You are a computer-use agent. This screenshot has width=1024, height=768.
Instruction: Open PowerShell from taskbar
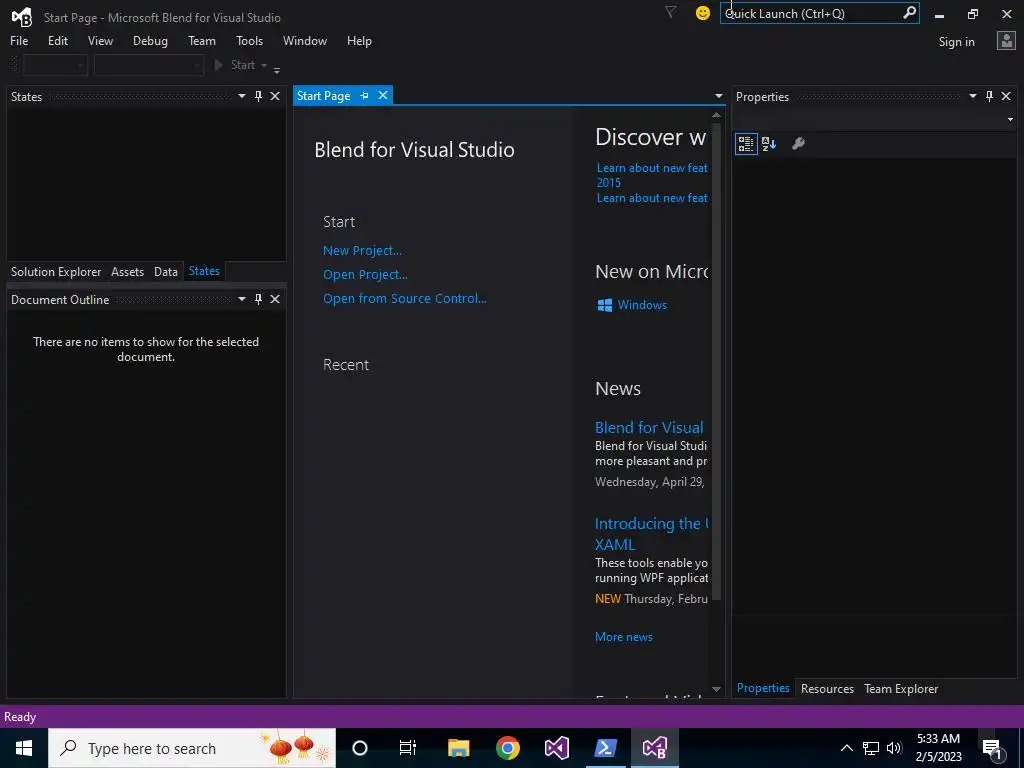[x=605, y=748]
